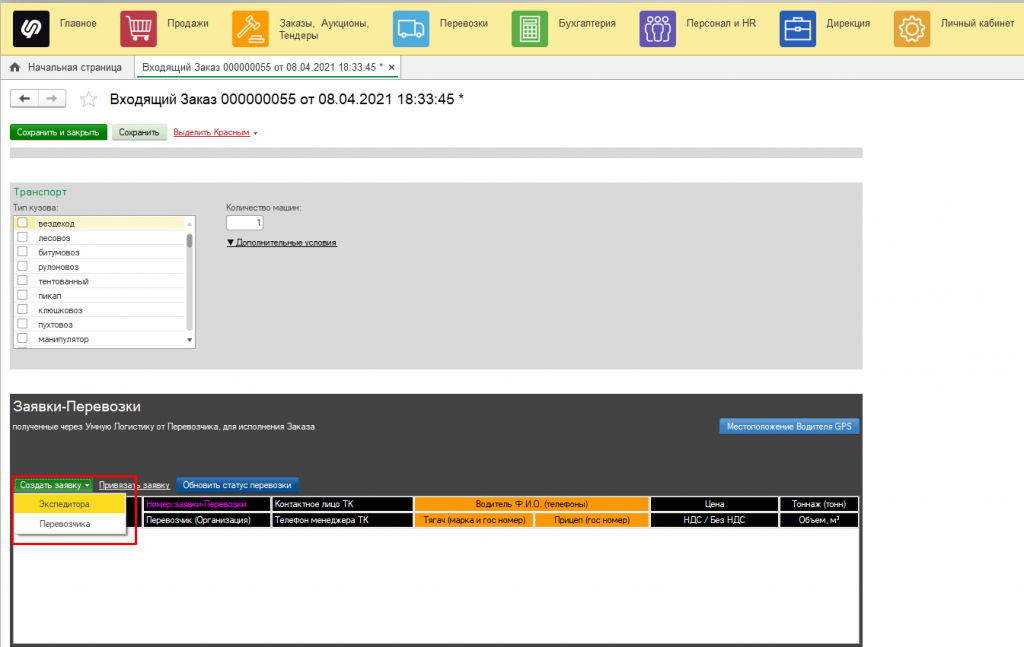Click the Цена column header
Viewport: 1024px width, 647px height.
714,504
